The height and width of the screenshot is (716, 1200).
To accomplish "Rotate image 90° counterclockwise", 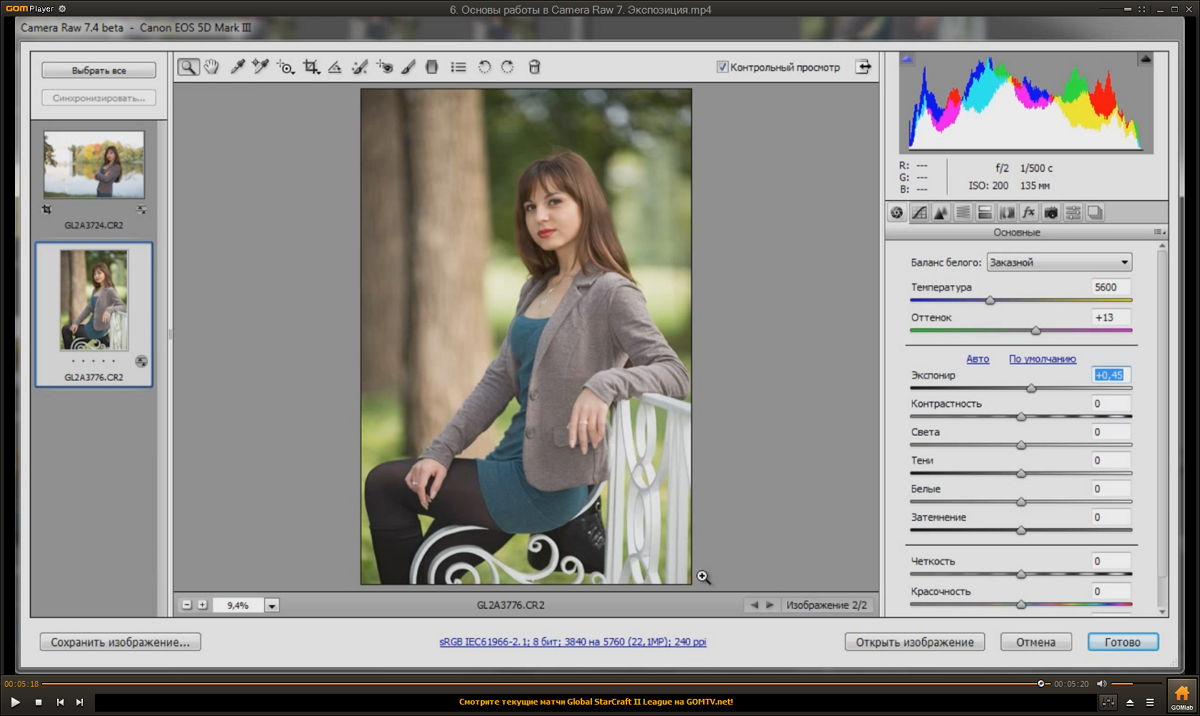I will pos(484,67).
